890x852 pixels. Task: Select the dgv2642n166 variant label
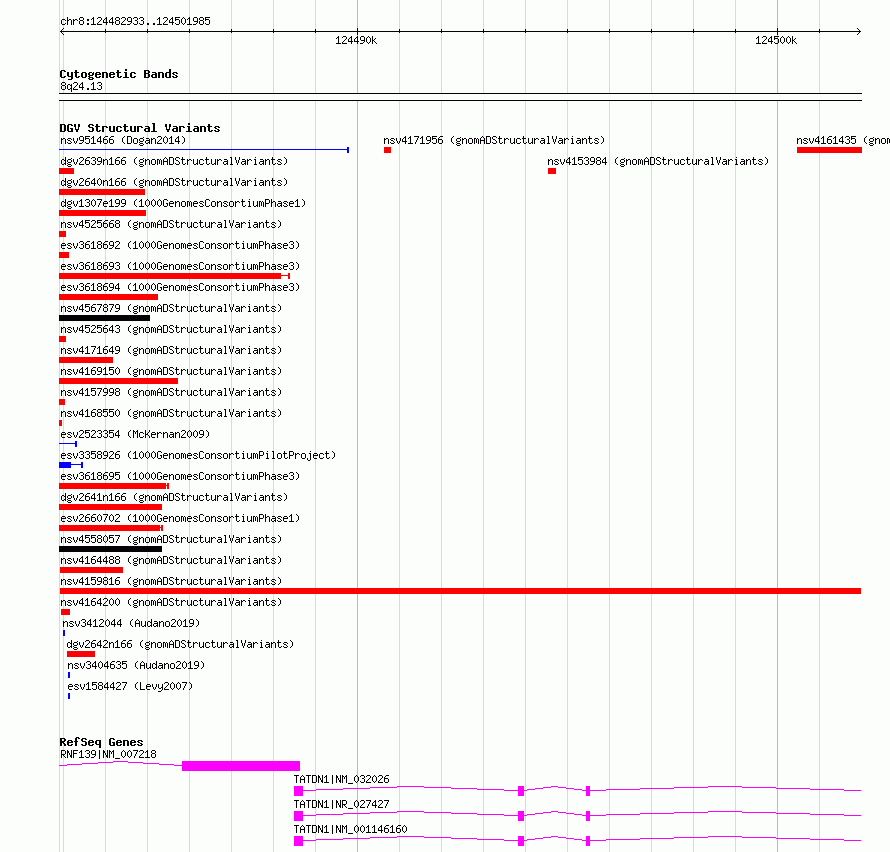coord(180,644)
